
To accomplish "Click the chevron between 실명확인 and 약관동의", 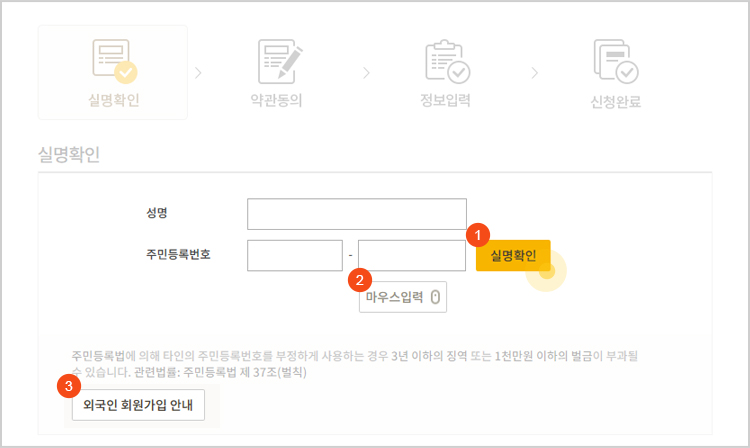I will [x=198, y=72].
